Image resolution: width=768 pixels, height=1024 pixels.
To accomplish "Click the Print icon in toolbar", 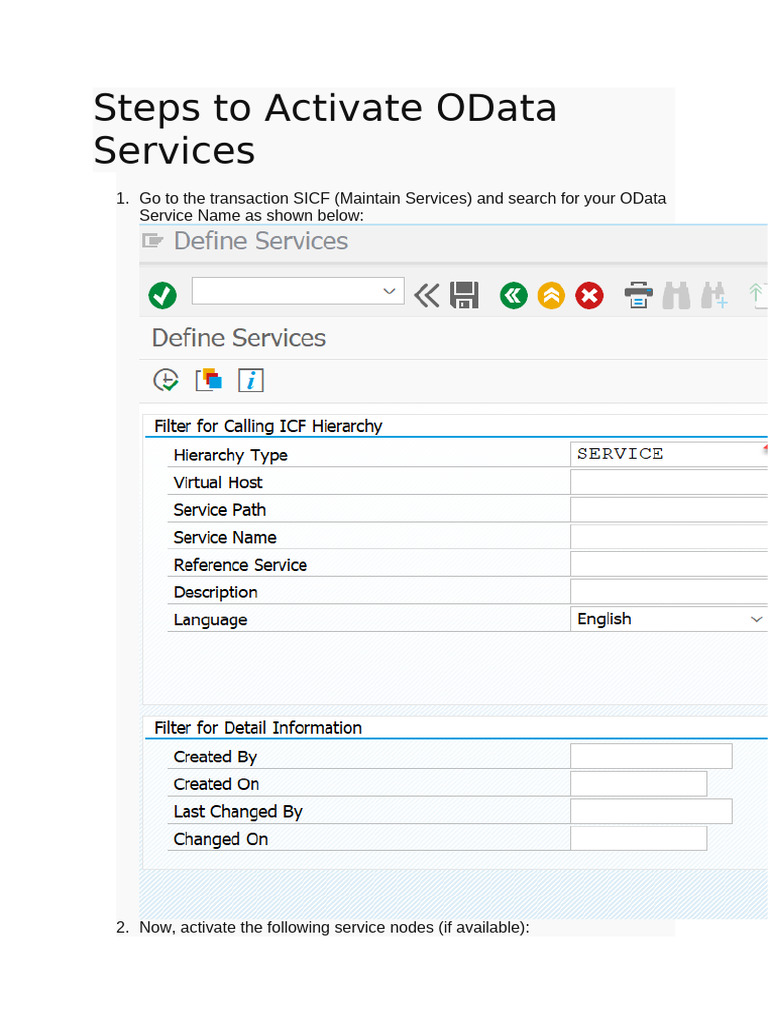I will coord(638,295).
